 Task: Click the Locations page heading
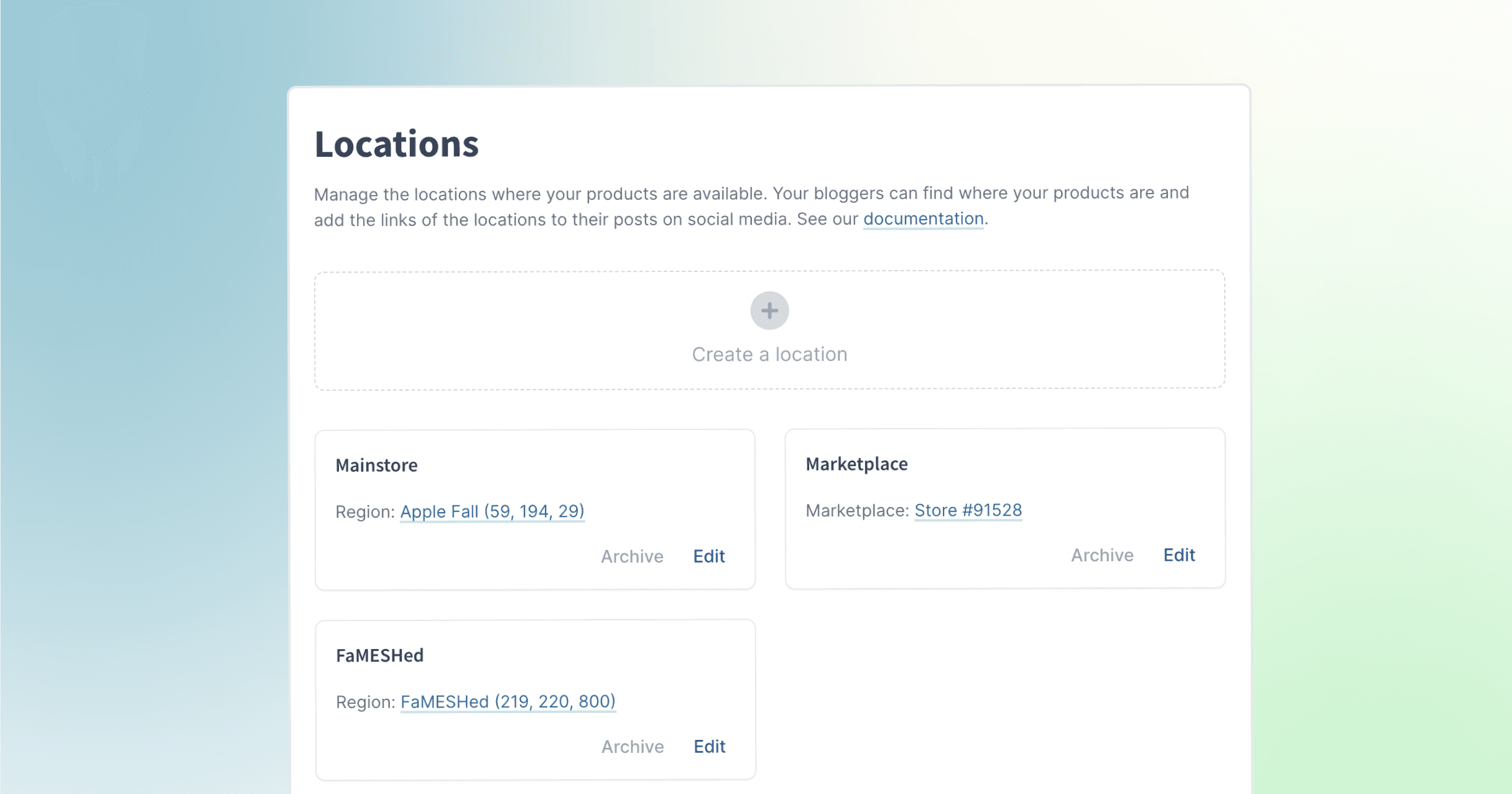(396, 144)
